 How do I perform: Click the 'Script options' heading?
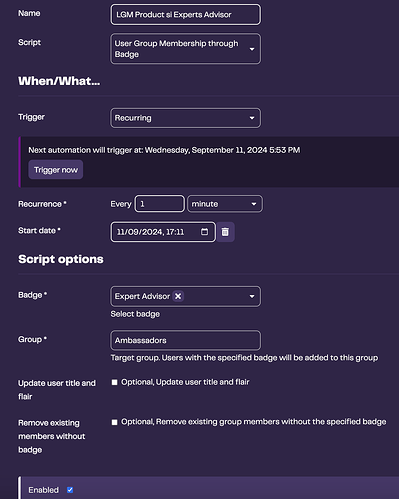[61, 259]
